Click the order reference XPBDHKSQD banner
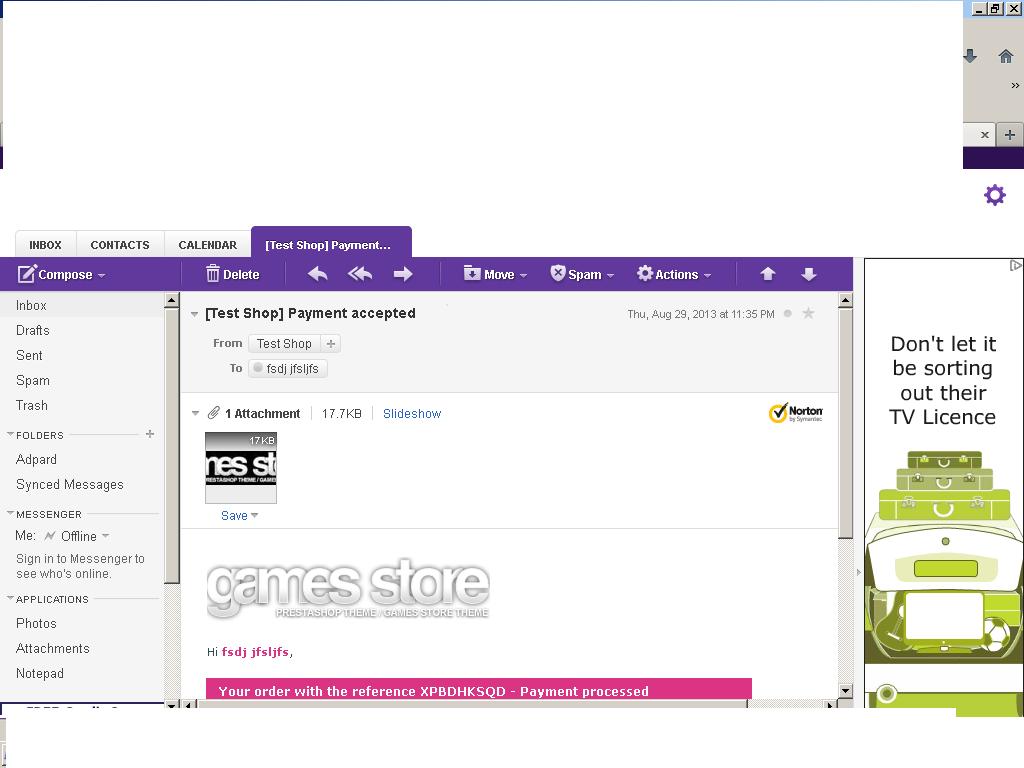The width and height of the screenshot is (1024, 768). [479, 689]
